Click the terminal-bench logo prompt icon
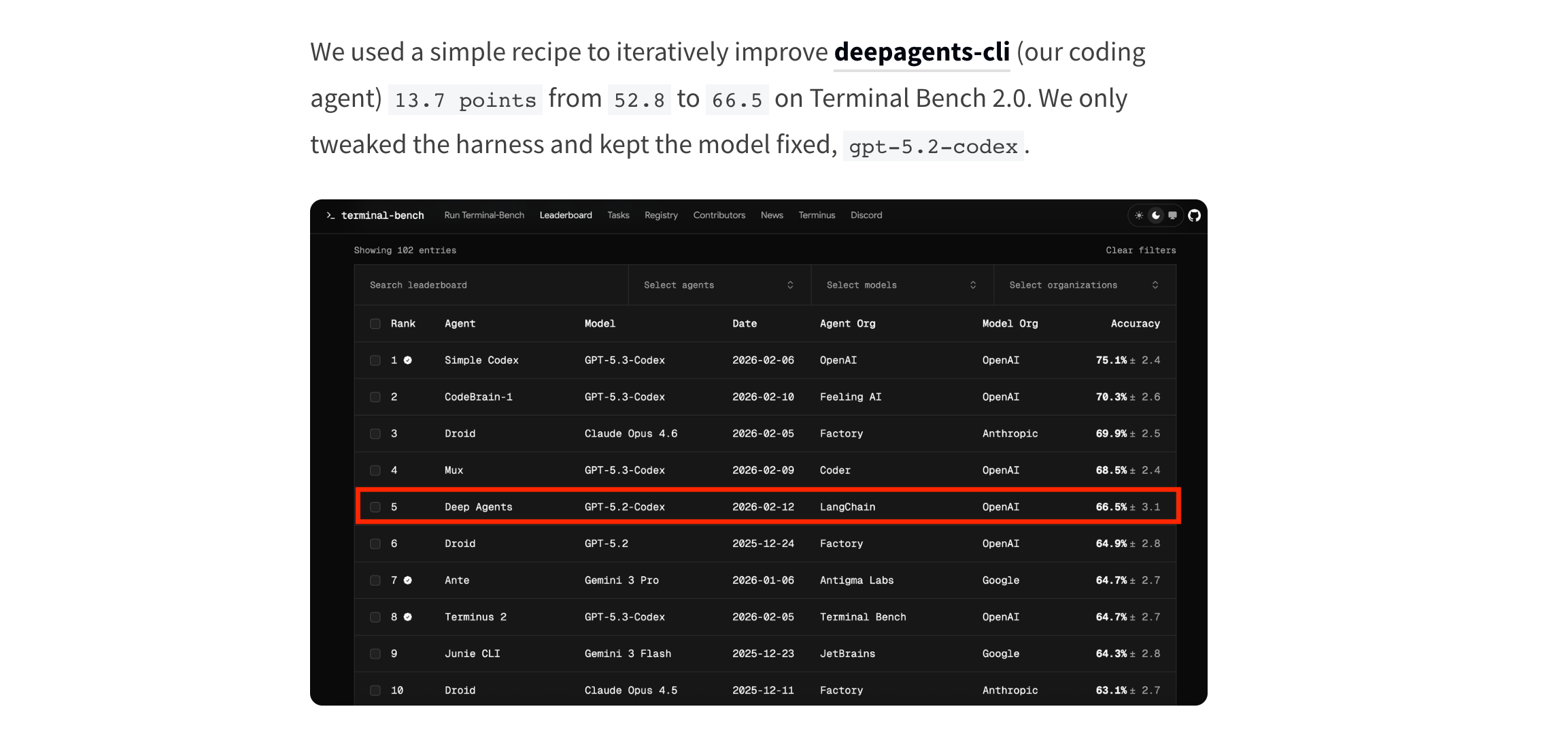The width and height of the screenshot is (1568, 743). pos(330,216)
